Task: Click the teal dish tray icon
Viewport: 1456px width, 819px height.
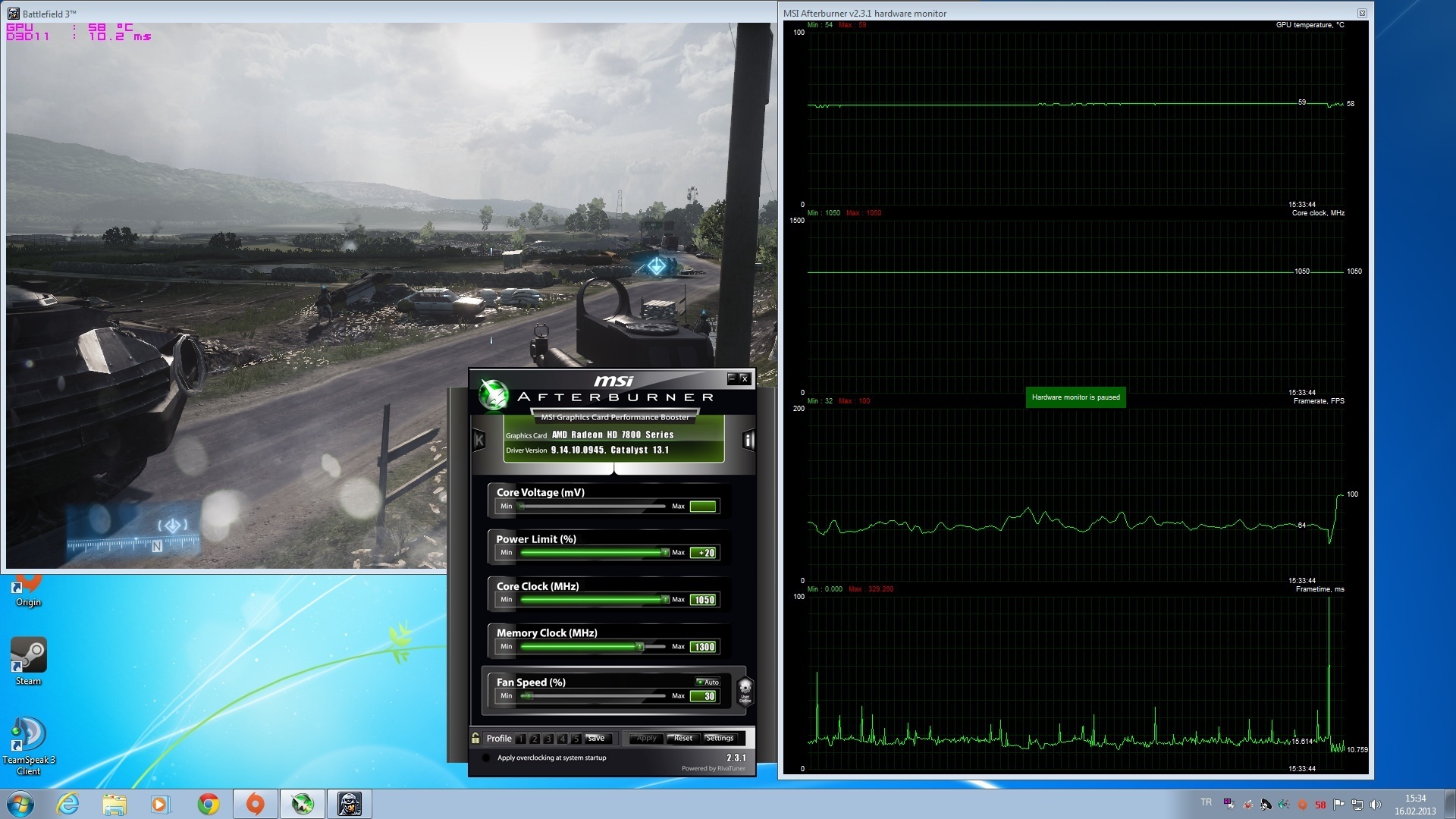Action: point(1284,805)
